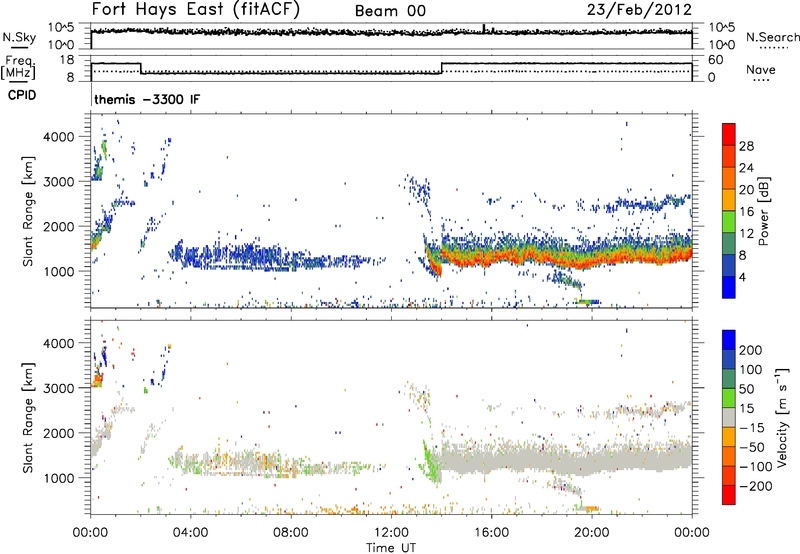800x554 pixels.
Task: Click the 'N.Search' legend label
Action: tap(773, 37)
